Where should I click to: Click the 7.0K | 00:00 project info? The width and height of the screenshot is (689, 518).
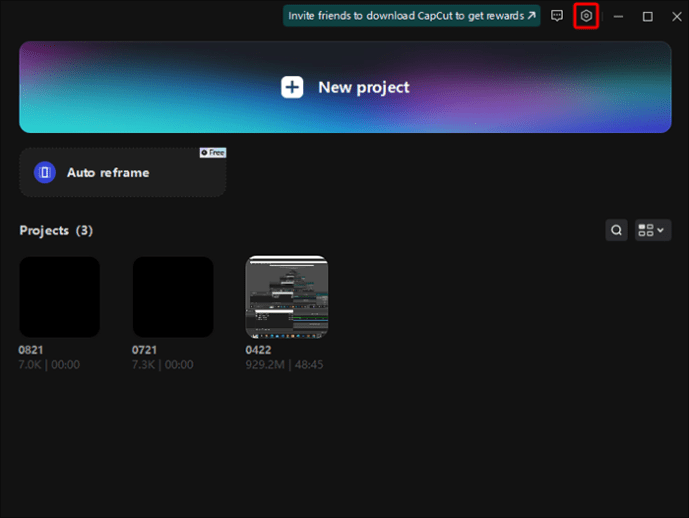[49, 365]
